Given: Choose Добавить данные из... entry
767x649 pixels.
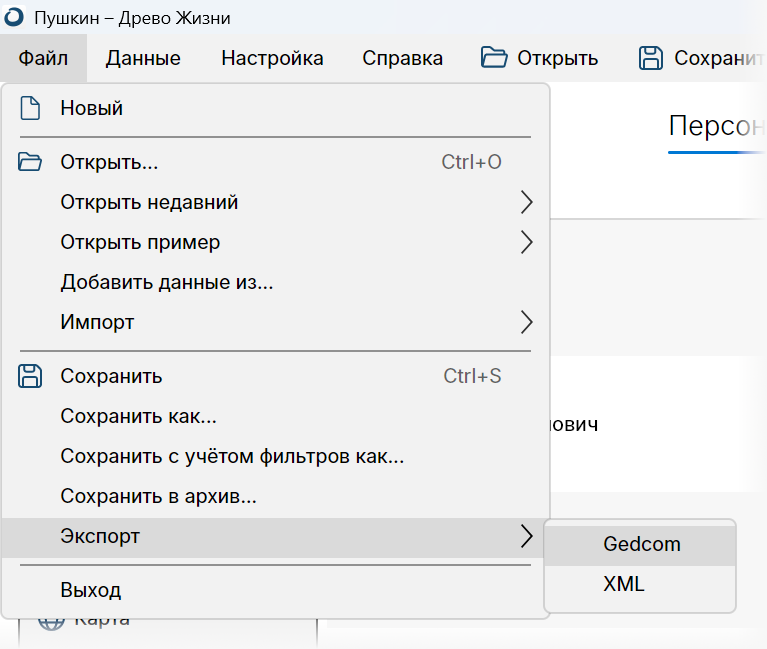Looking at the screenshot, I should [x=276, y=282].
